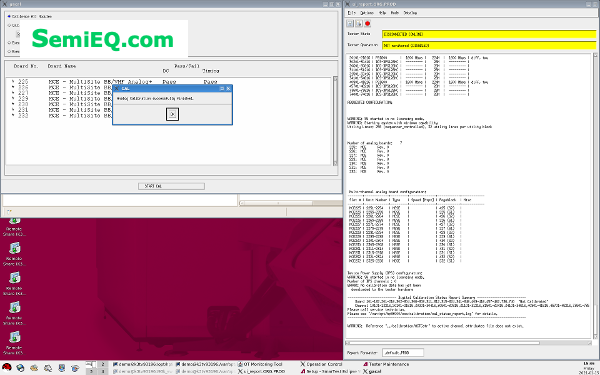Open OT Monitoring Tool taskbar entry
This screenshot has width=600, height=375.
point(260,364)
